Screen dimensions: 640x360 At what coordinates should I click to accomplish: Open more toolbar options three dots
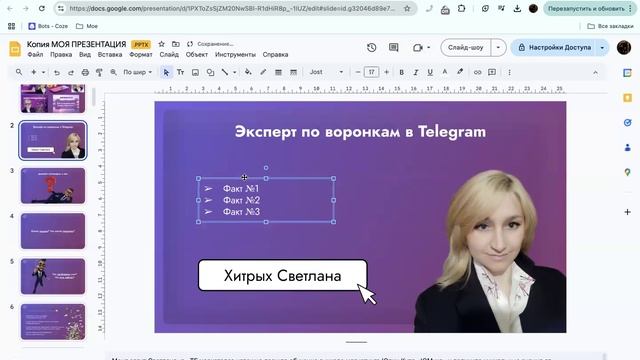click(x=509, y=72)
